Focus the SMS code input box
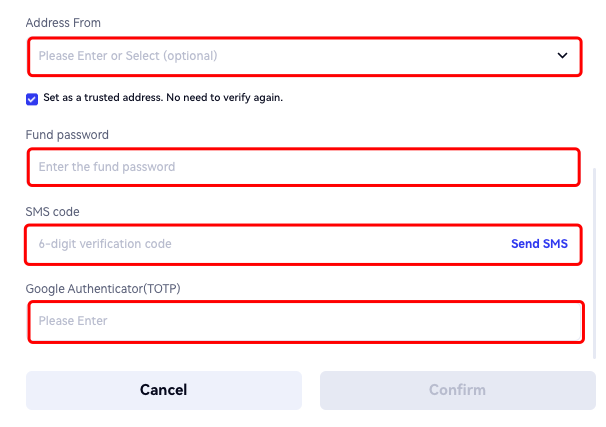 point(260,244)
